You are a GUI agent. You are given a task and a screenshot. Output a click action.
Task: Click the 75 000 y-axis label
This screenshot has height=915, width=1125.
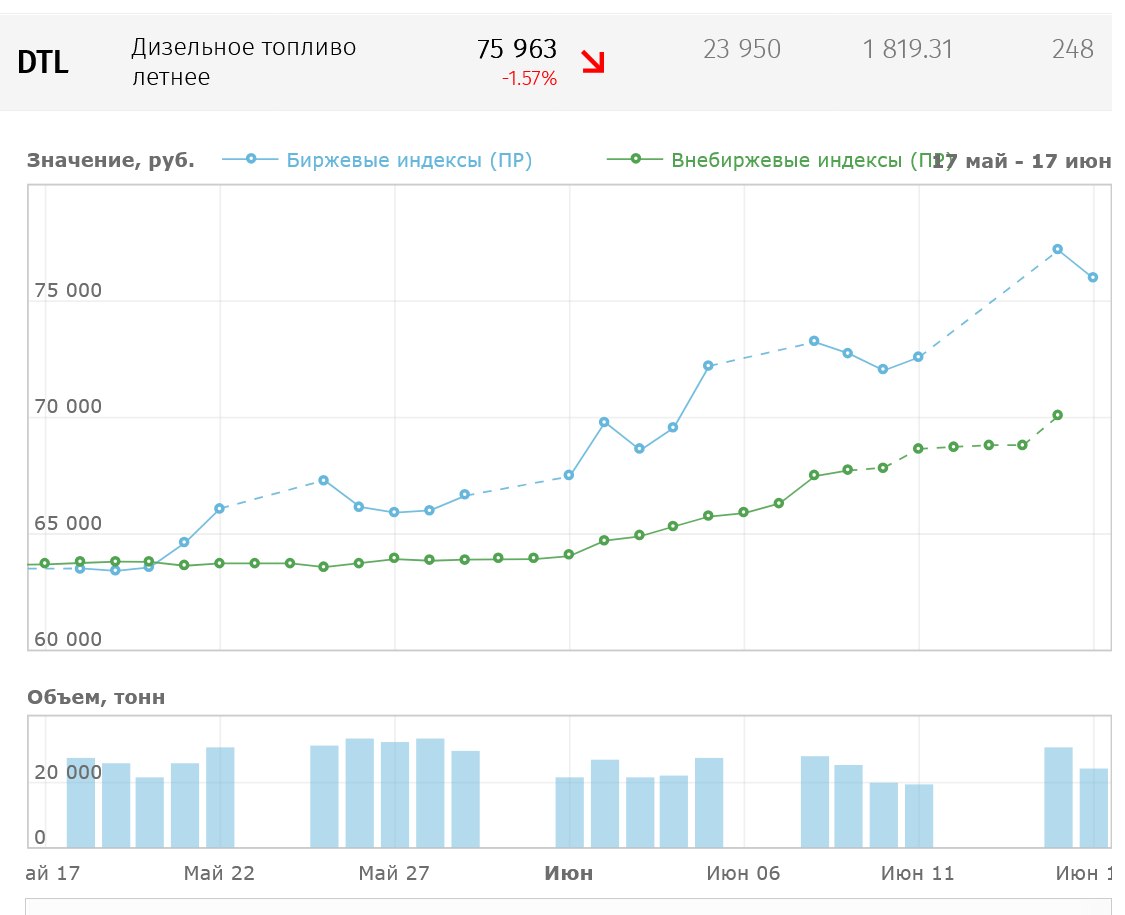click(x=68, y=291)
